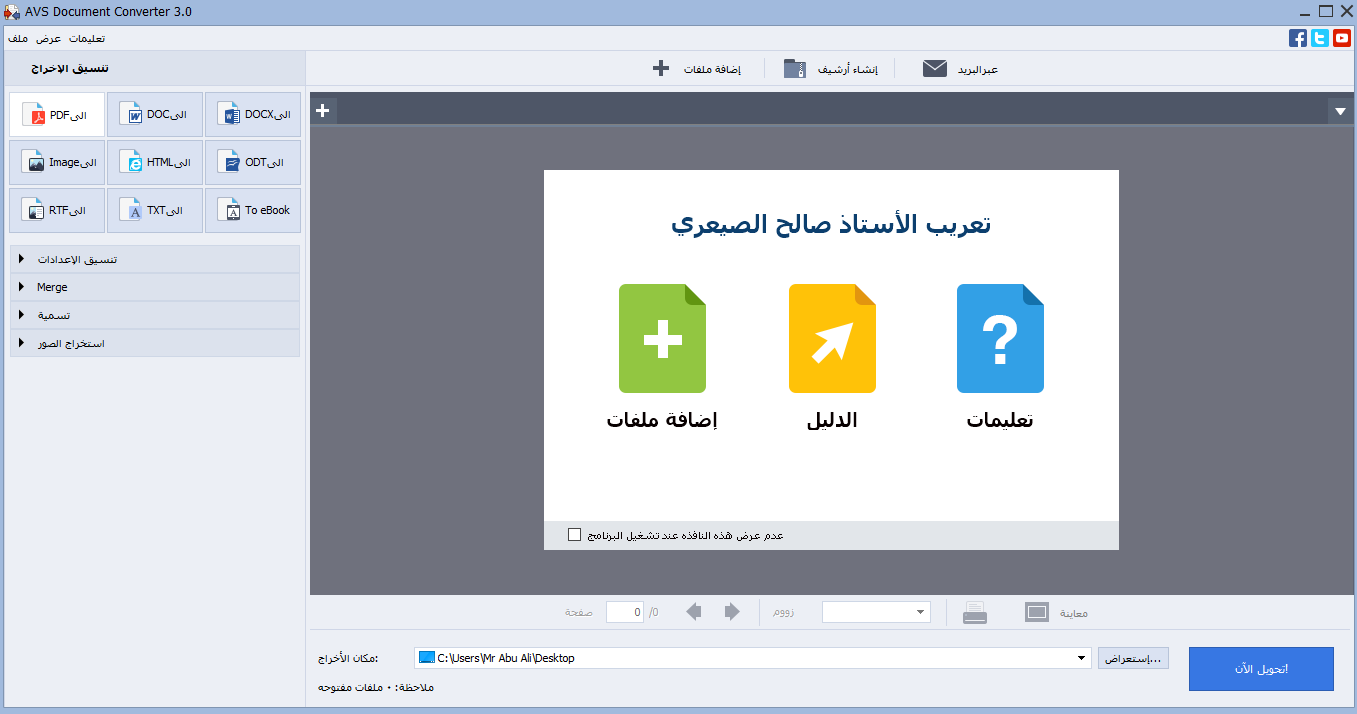This screenshot has height=714, width=1357.
Task: Open the output folder path dropdown
Action: pos(1081,658)
